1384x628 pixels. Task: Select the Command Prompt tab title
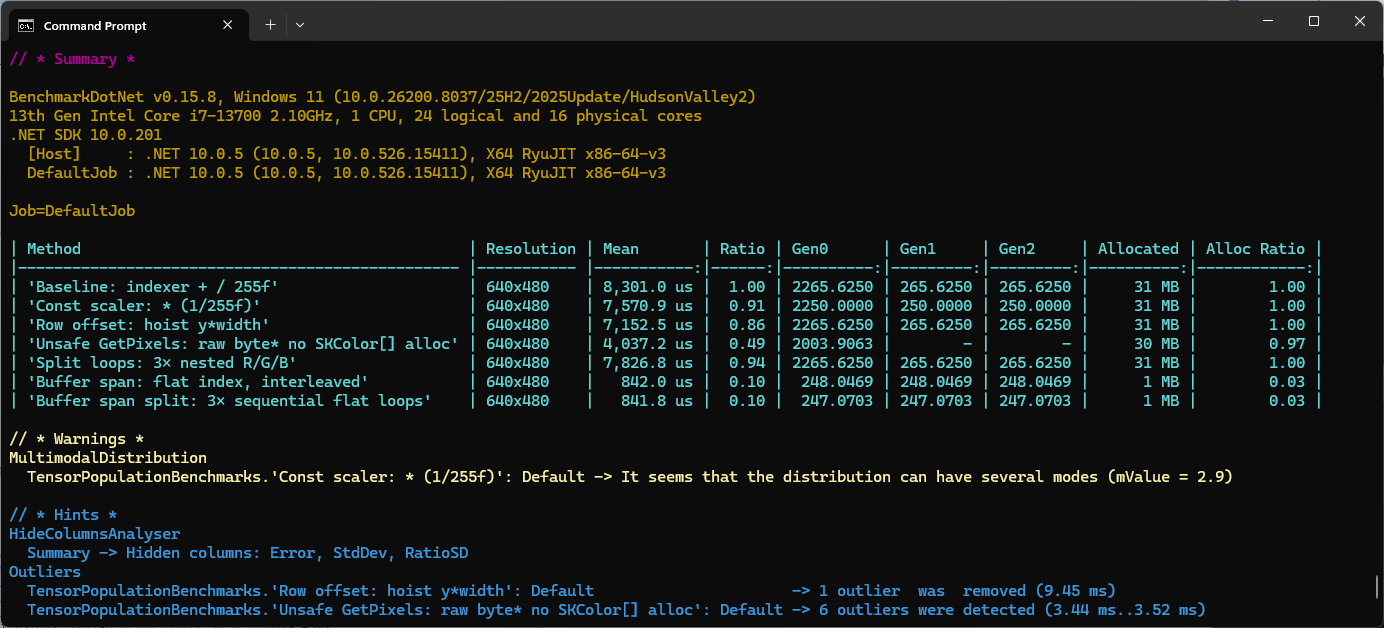pos(95,25)
